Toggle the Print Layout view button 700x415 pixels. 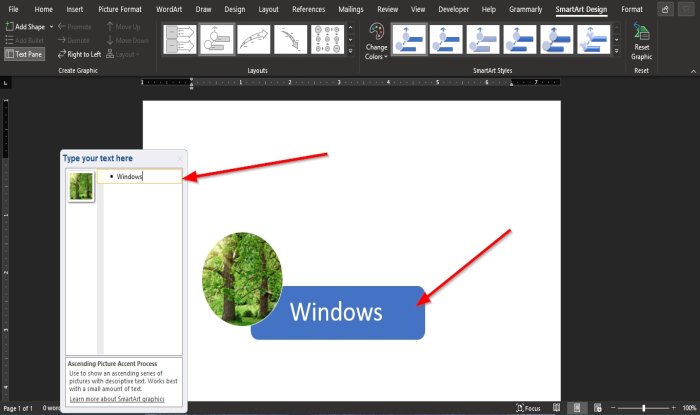click(577, 408)
